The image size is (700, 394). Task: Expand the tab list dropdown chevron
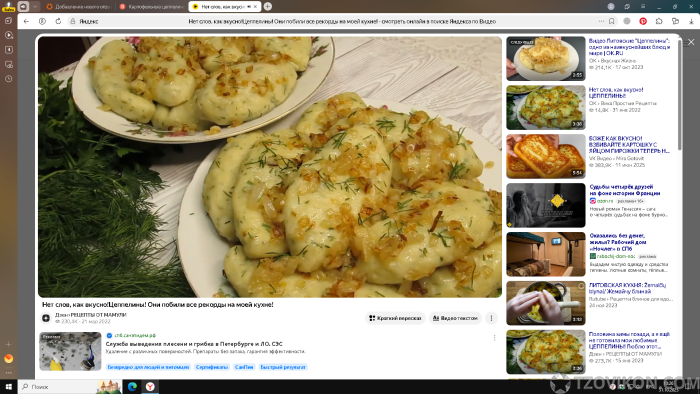coord(35,6)
